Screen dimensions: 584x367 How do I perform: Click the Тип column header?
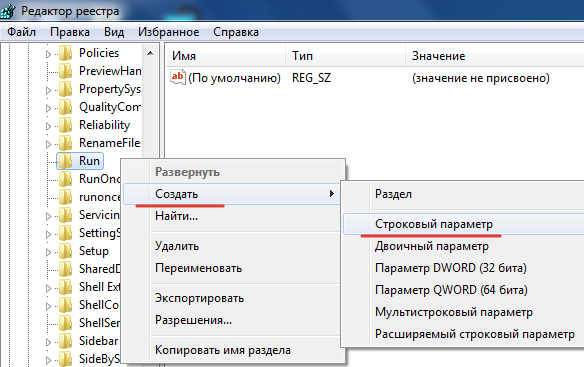346,56
